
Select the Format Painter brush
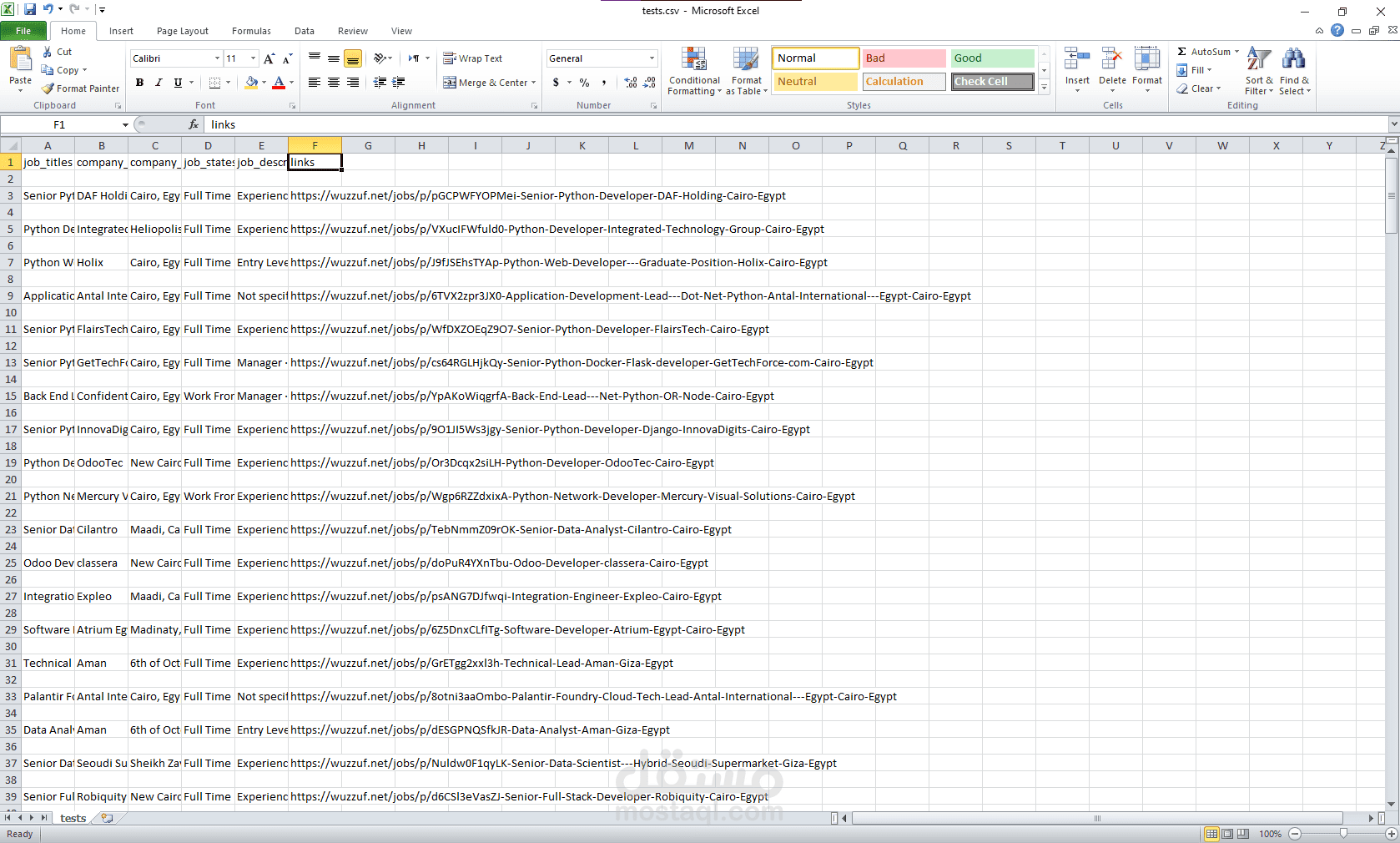48,88
